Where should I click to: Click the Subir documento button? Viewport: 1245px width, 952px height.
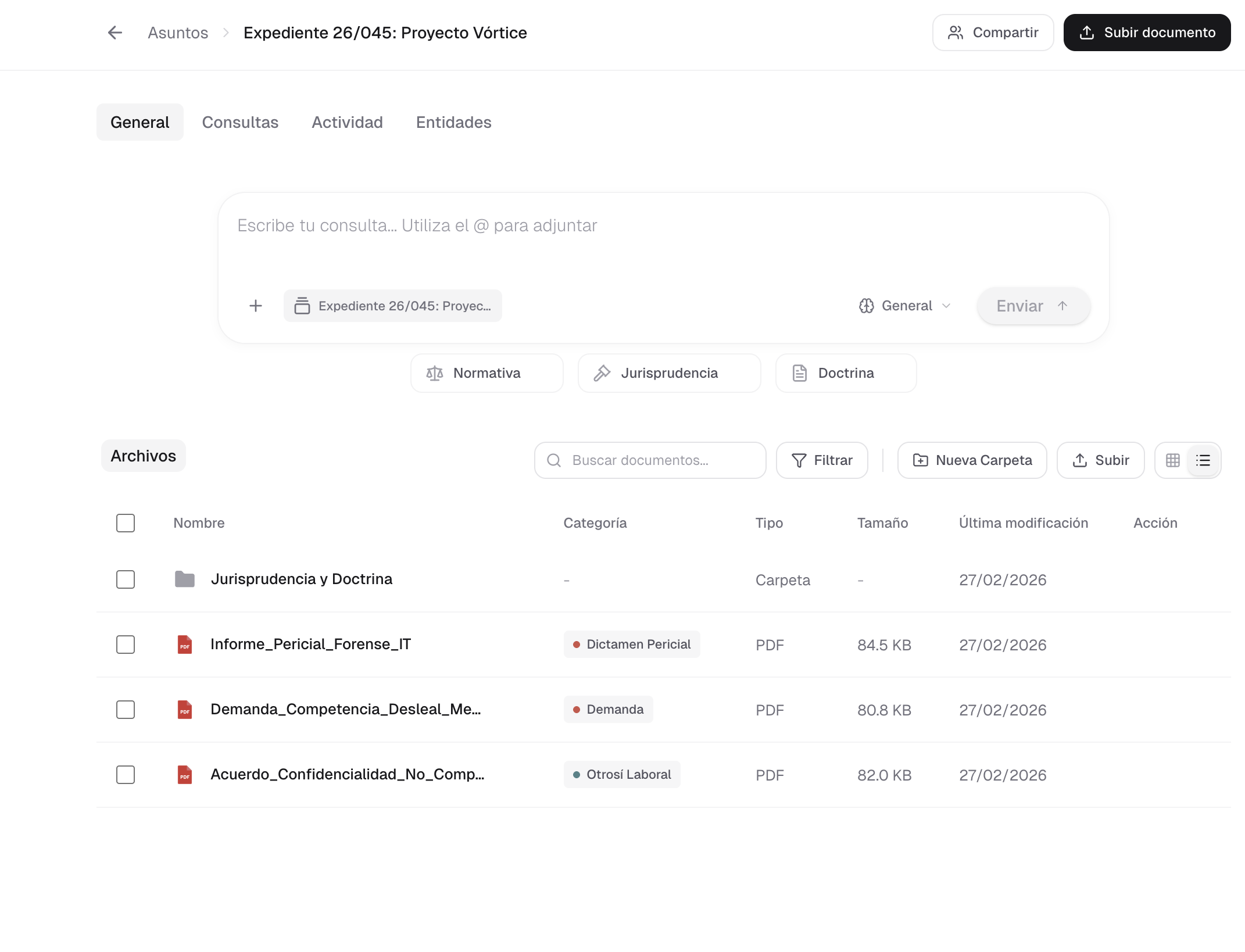click(1146, 33)
